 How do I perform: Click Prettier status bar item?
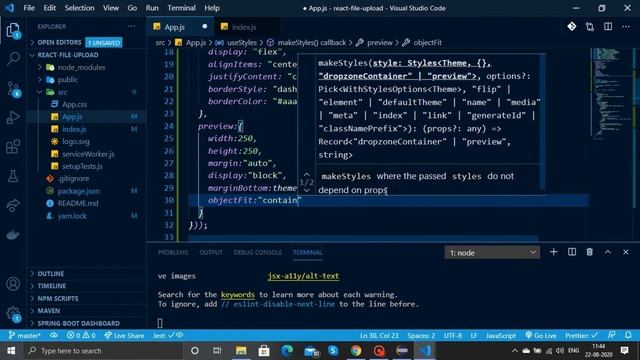click(x=581, y=336)
